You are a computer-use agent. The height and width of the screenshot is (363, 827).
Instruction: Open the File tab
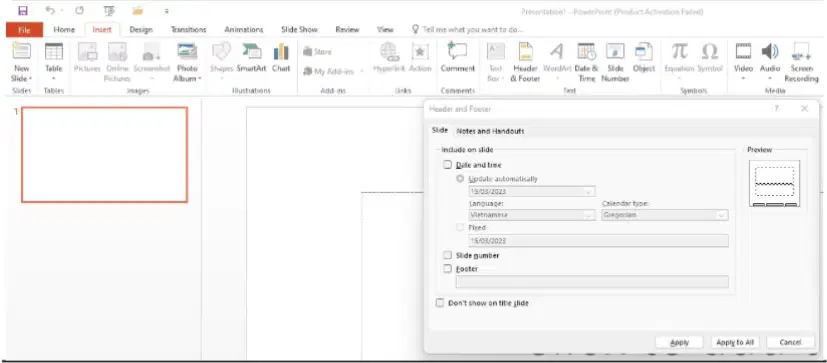point(24,30)
